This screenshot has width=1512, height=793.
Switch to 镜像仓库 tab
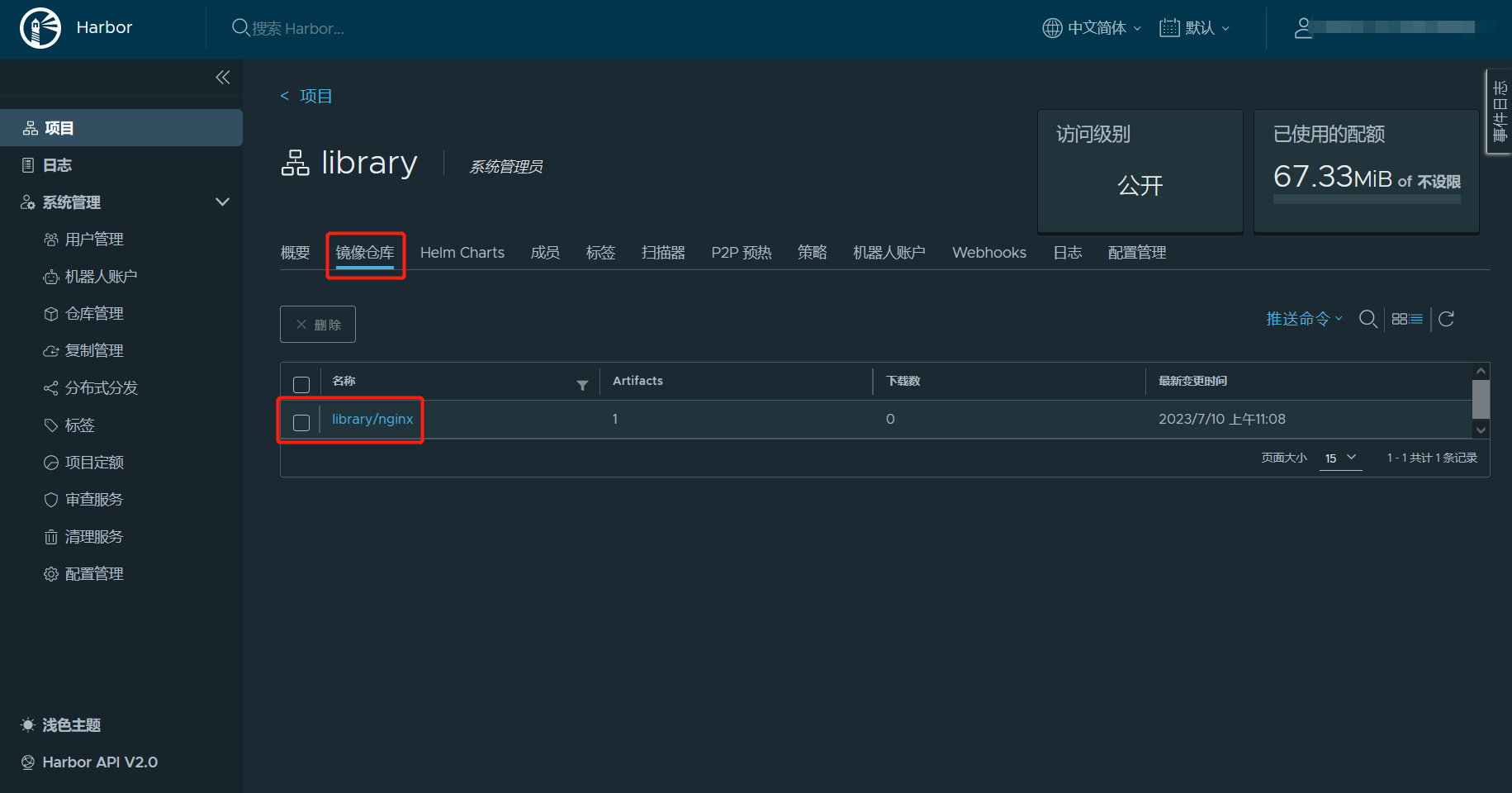point(365,253)
